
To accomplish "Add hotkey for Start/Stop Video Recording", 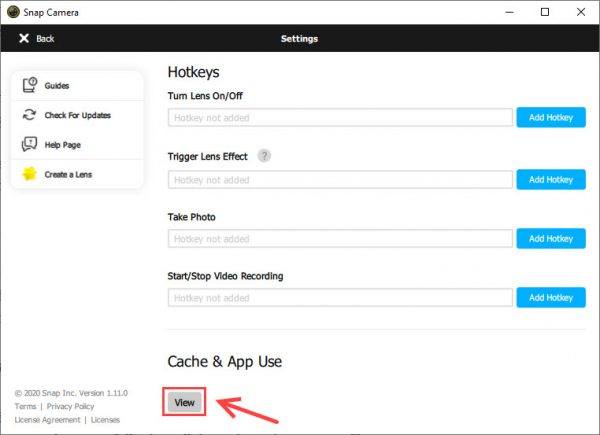I will click(x=550, y=297).
